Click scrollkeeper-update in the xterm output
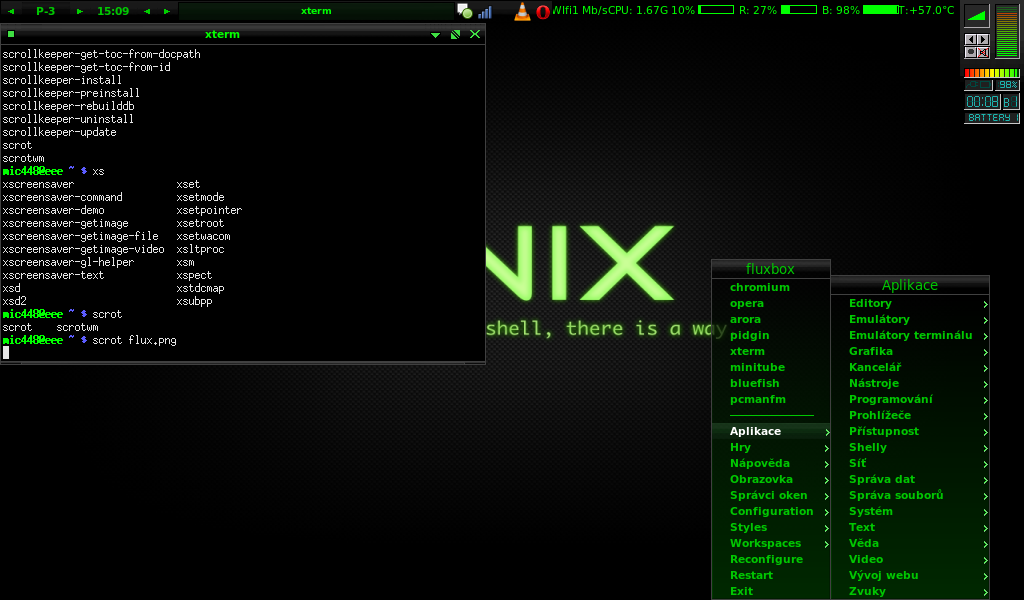Image resolution: width=1024 pixels, height=600 pixels. click(x=59, y=133)
